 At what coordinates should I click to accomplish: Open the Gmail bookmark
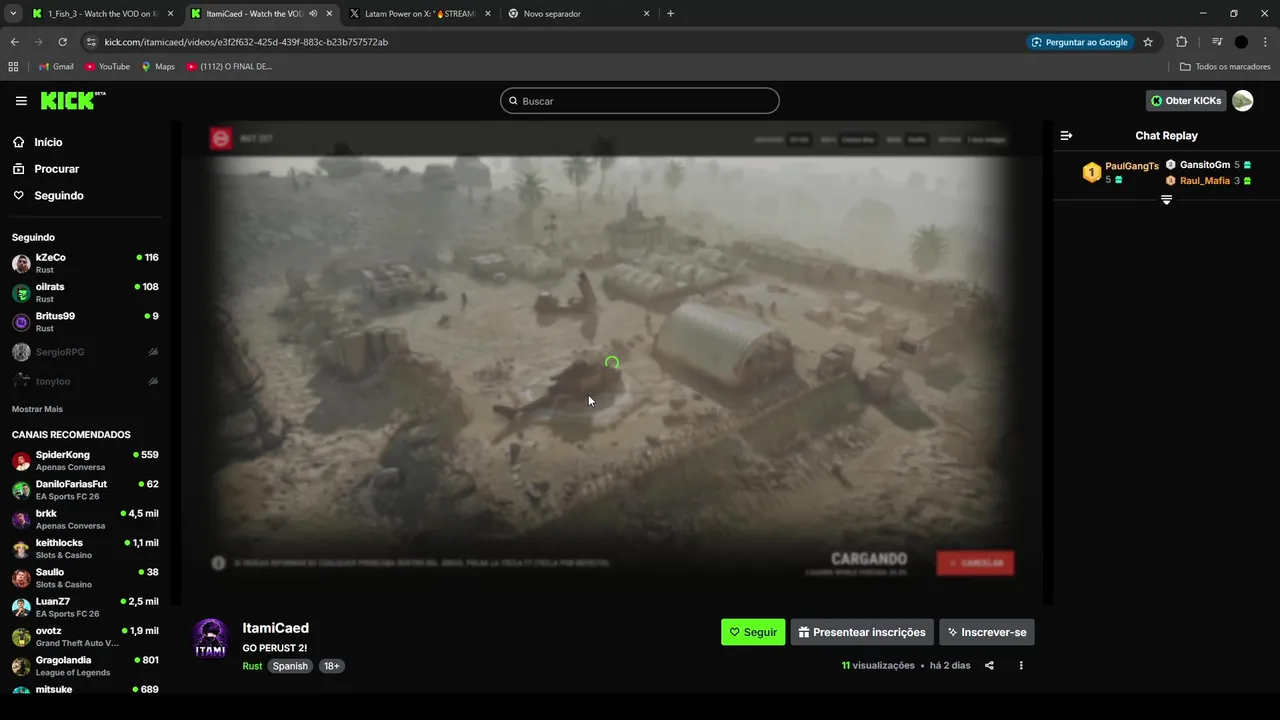coord(55,67)
